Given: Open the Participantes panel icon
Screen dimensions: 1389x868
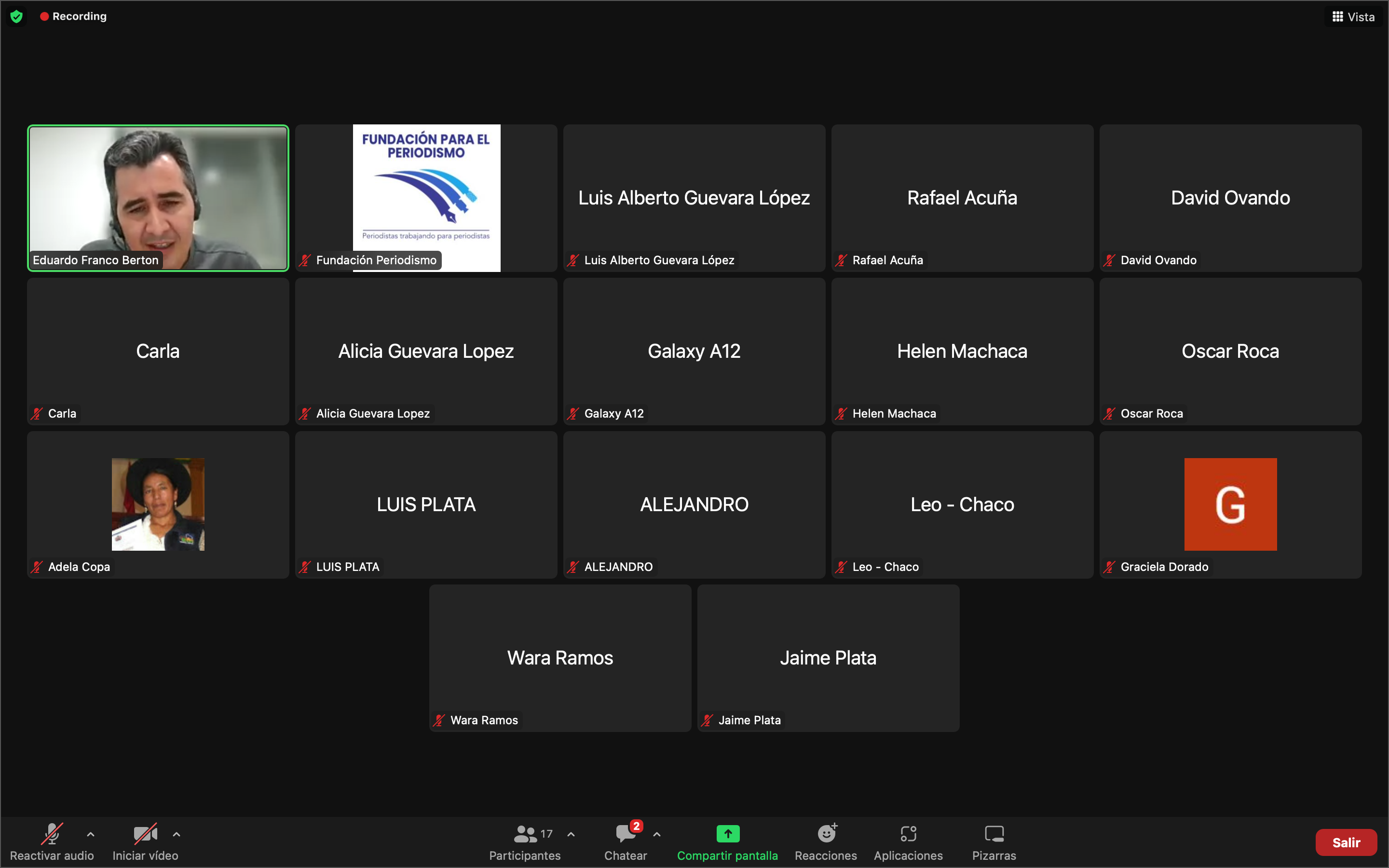Looking at the screenshot, I should point(525,834).
